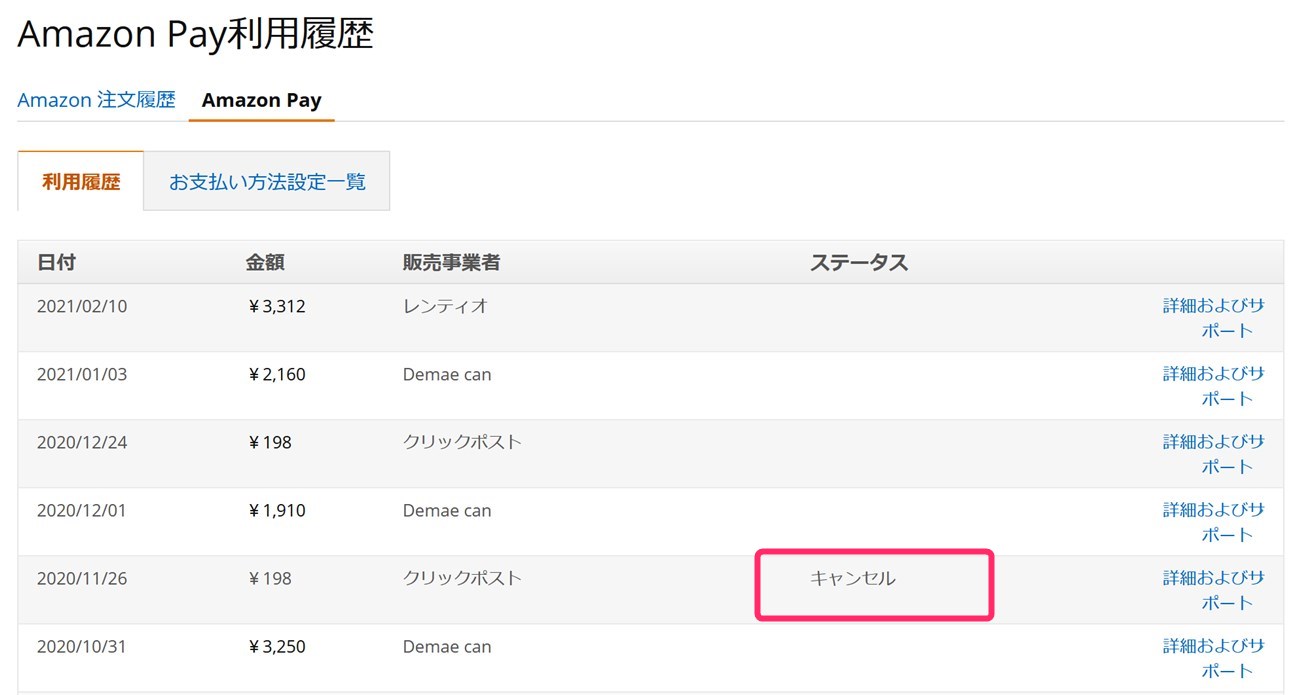The height and width of the screenshot is (695, 1300).
Task: Click the 販売事業者 column header
Action: (452, 263)
